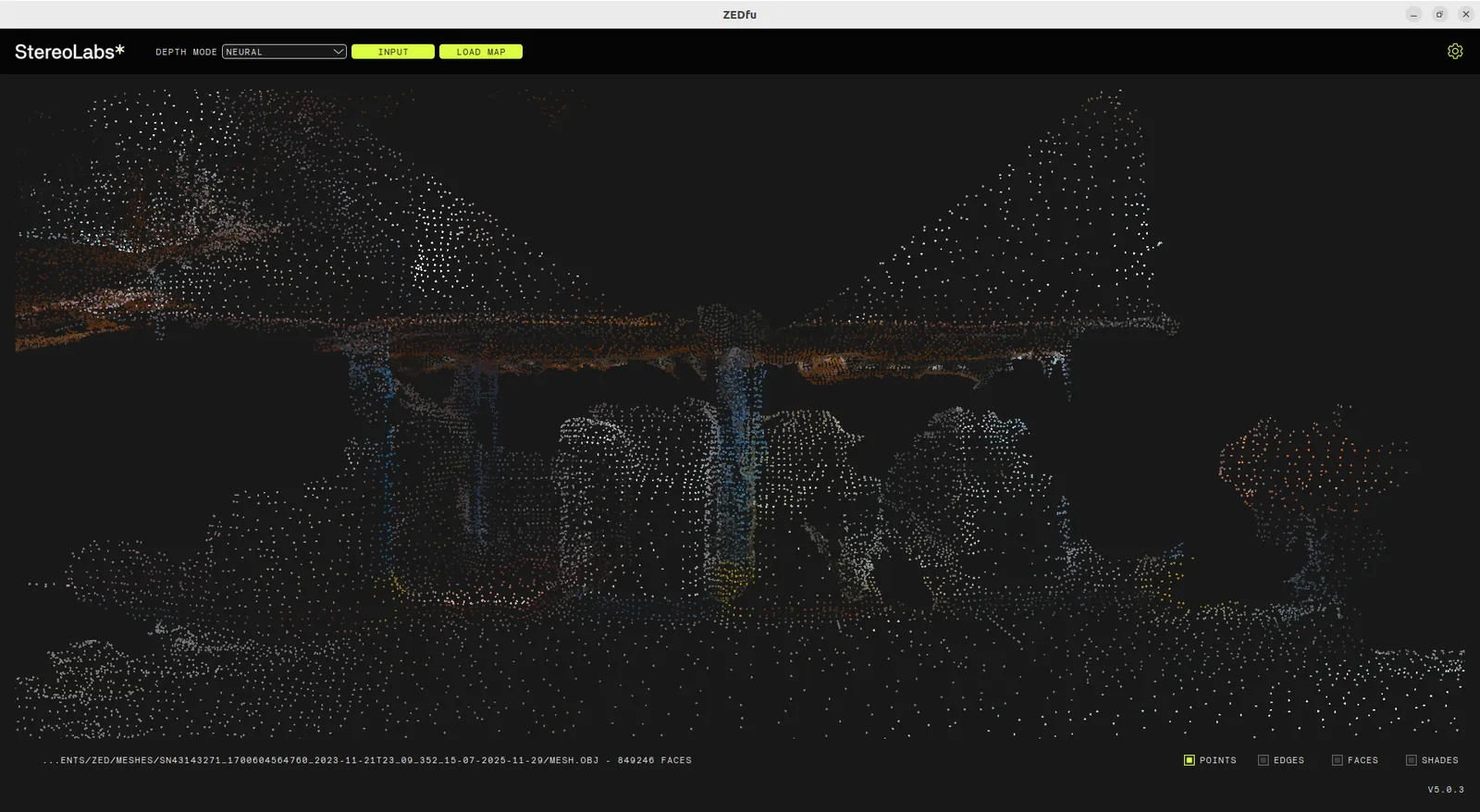The image size is (1480, 812).
Task: Disable the POINTS display checkbox
Action: [x=1190, y=760]
